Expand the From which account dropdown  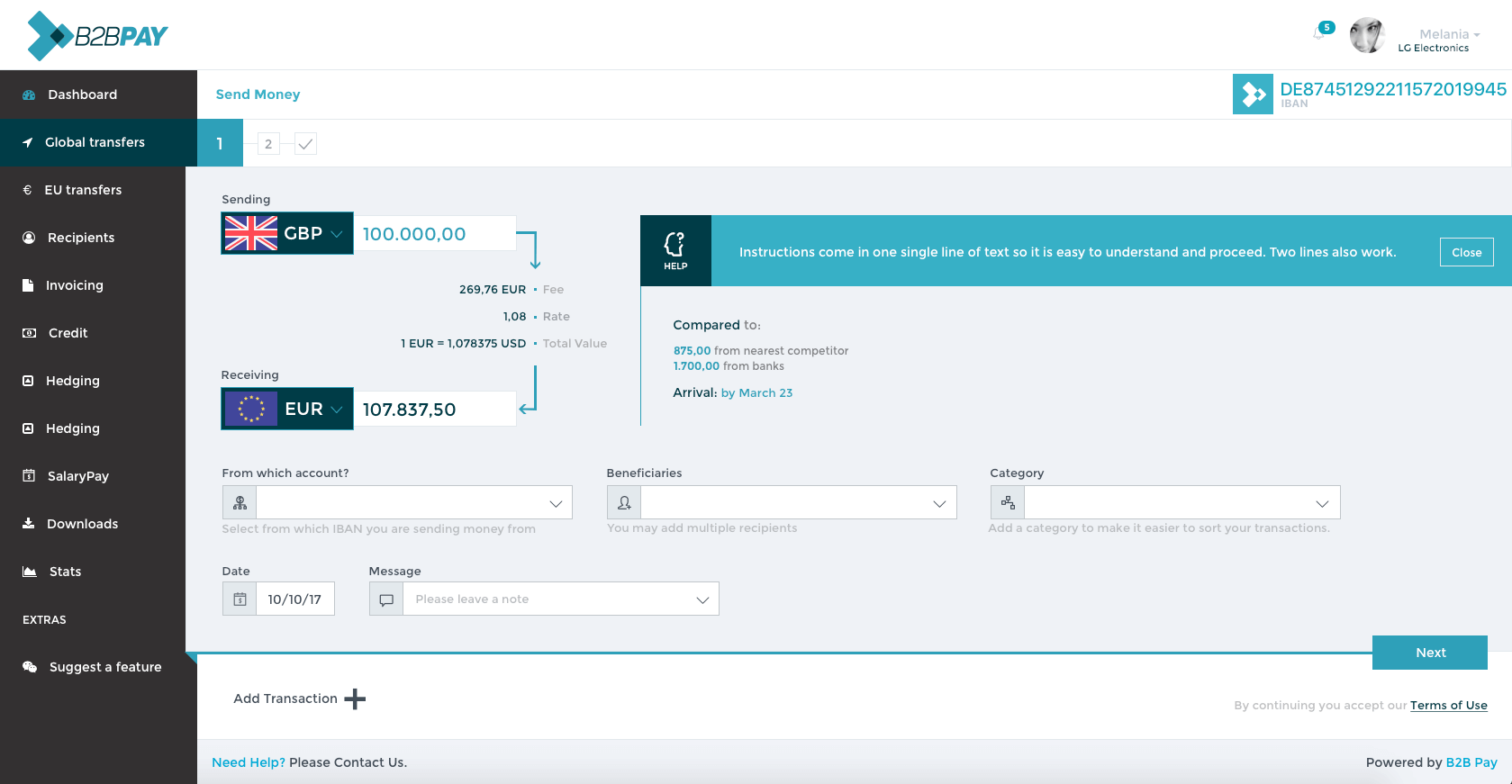414,502
